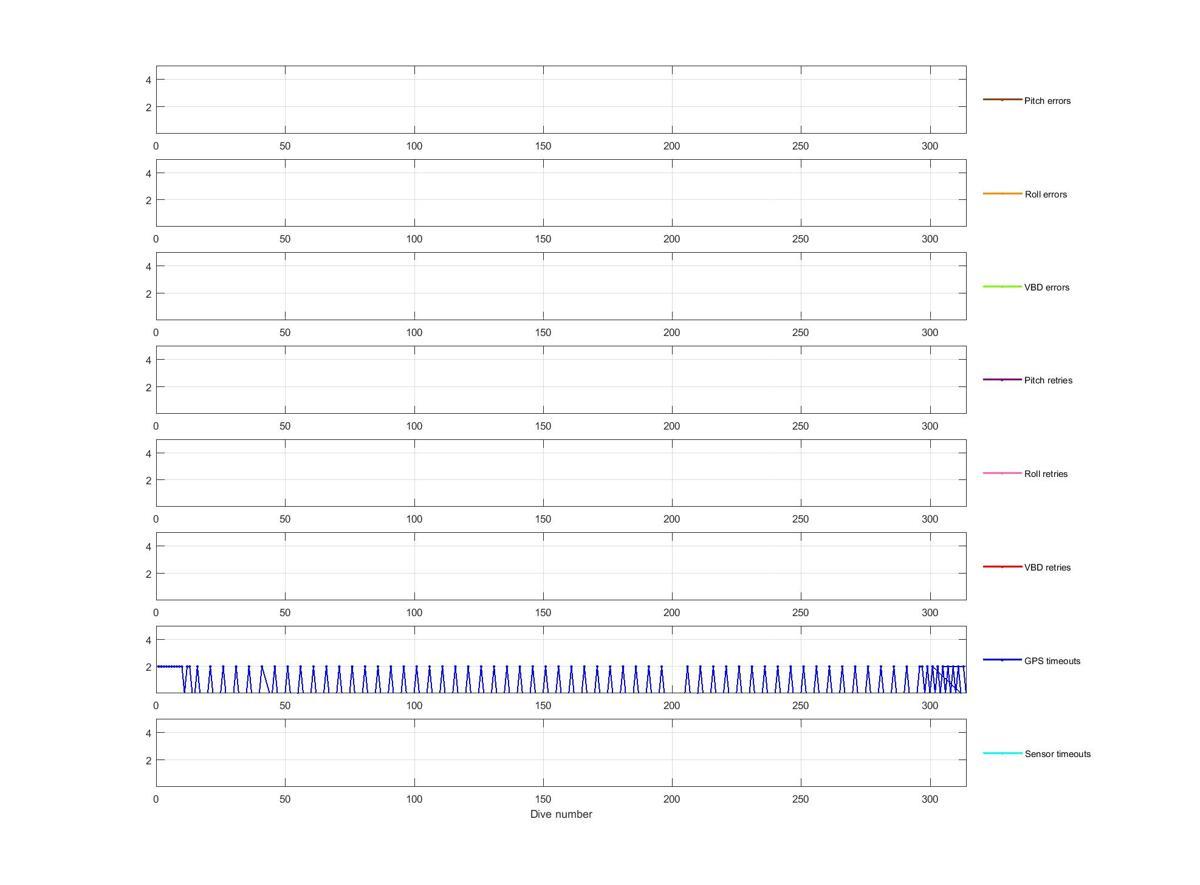Click the gap in GPS timeouts spikes near dive 200
This screenshot has height=885, width=1200.
(x=673, y=680)
